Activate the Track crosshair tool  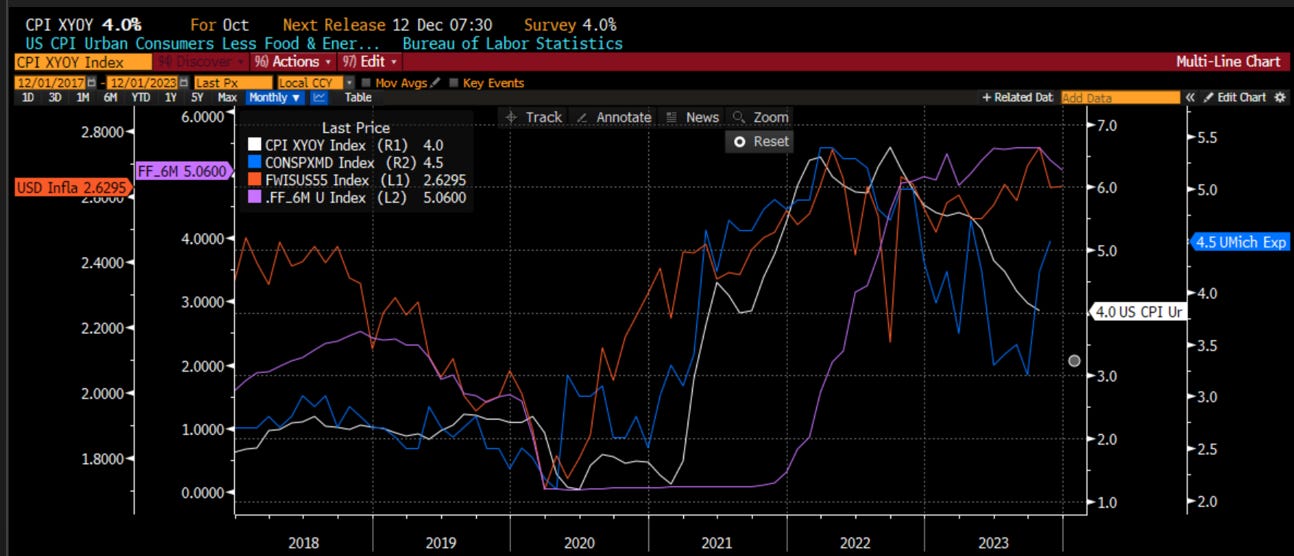pyautogui.click(x=534, y=117)
